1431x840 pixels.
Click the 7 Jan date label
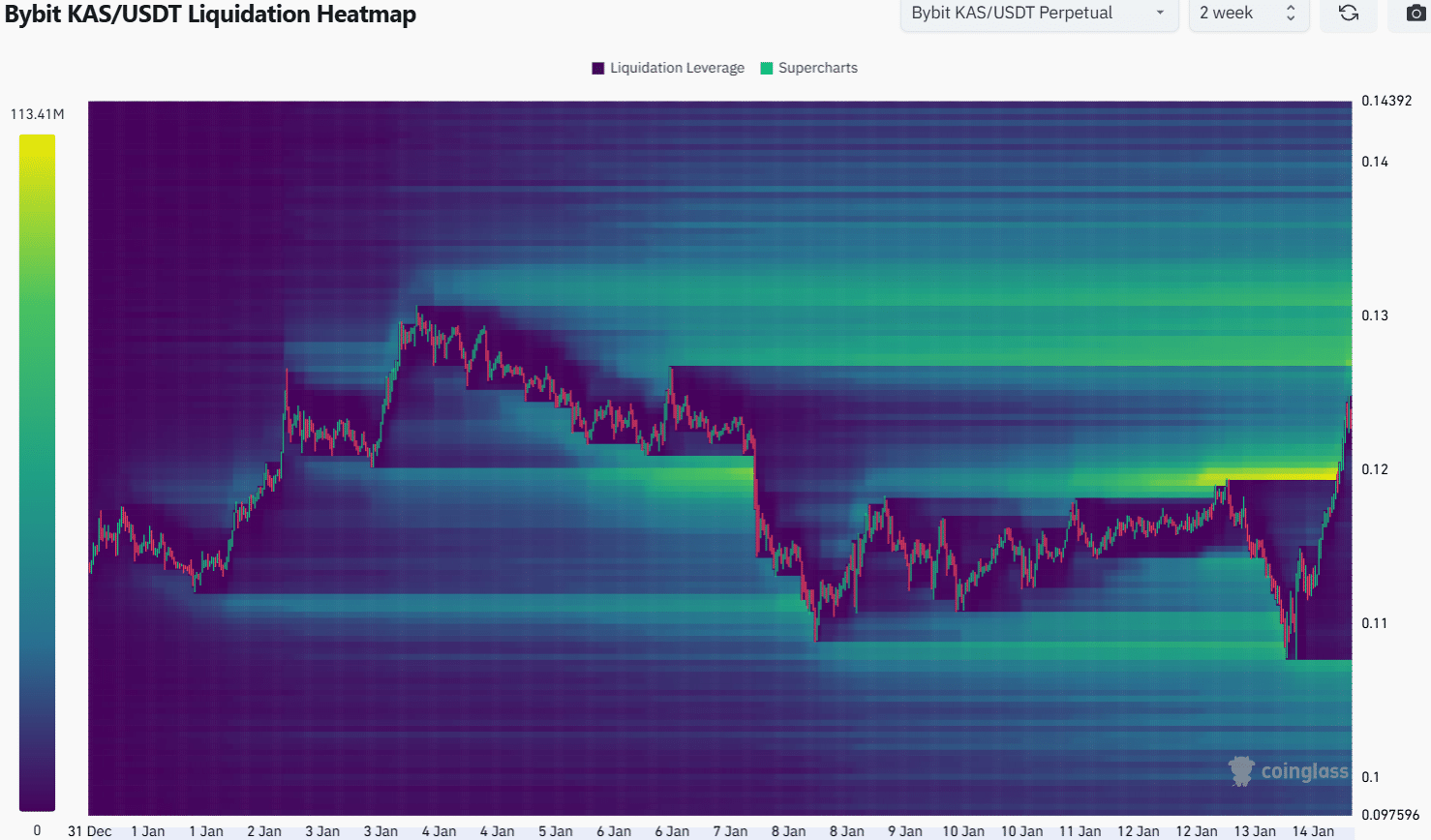click(730, 831)
